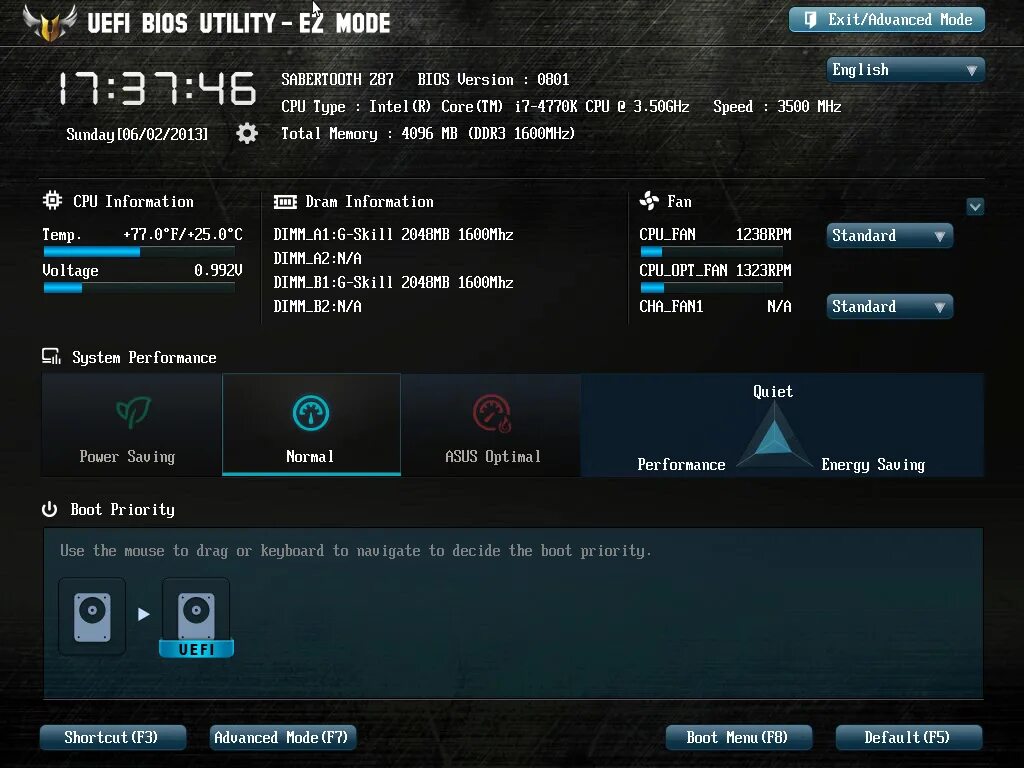Click the Boot Priority power icon

49,508
